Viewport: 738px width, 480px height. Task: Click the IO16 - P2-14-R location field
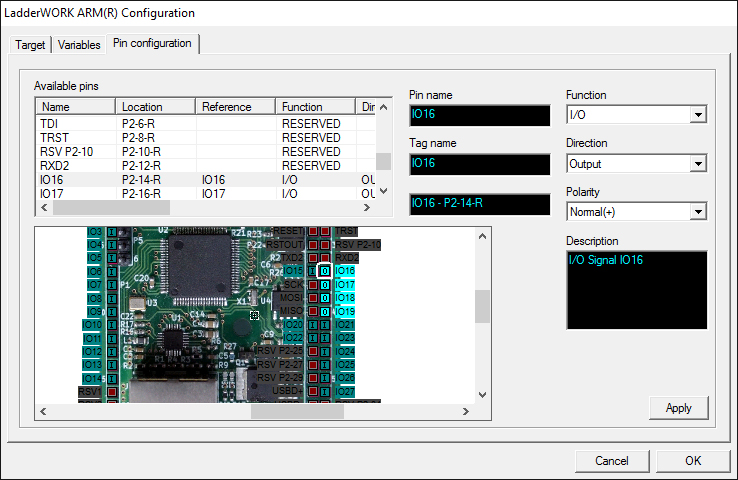[480, 204]
